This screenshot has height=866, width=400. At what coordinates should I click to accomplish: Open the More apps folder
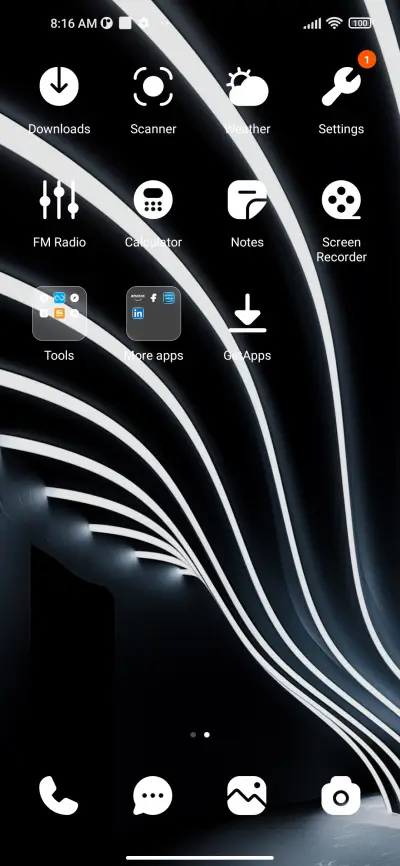point(153,313)
